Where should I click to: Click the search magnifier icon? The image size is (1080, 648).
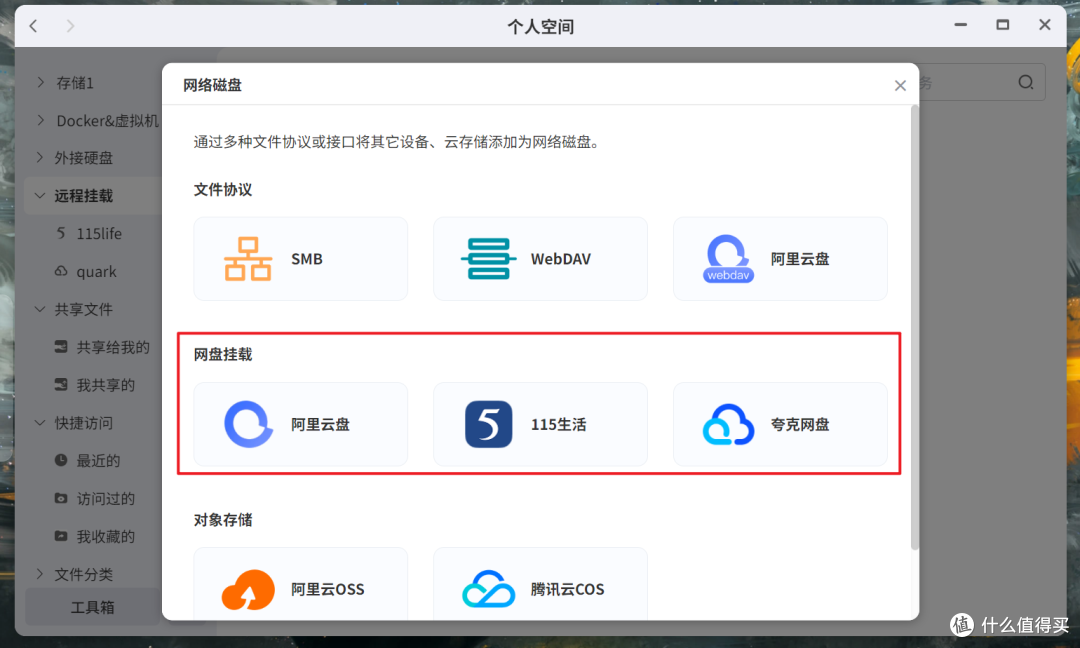1026,83
